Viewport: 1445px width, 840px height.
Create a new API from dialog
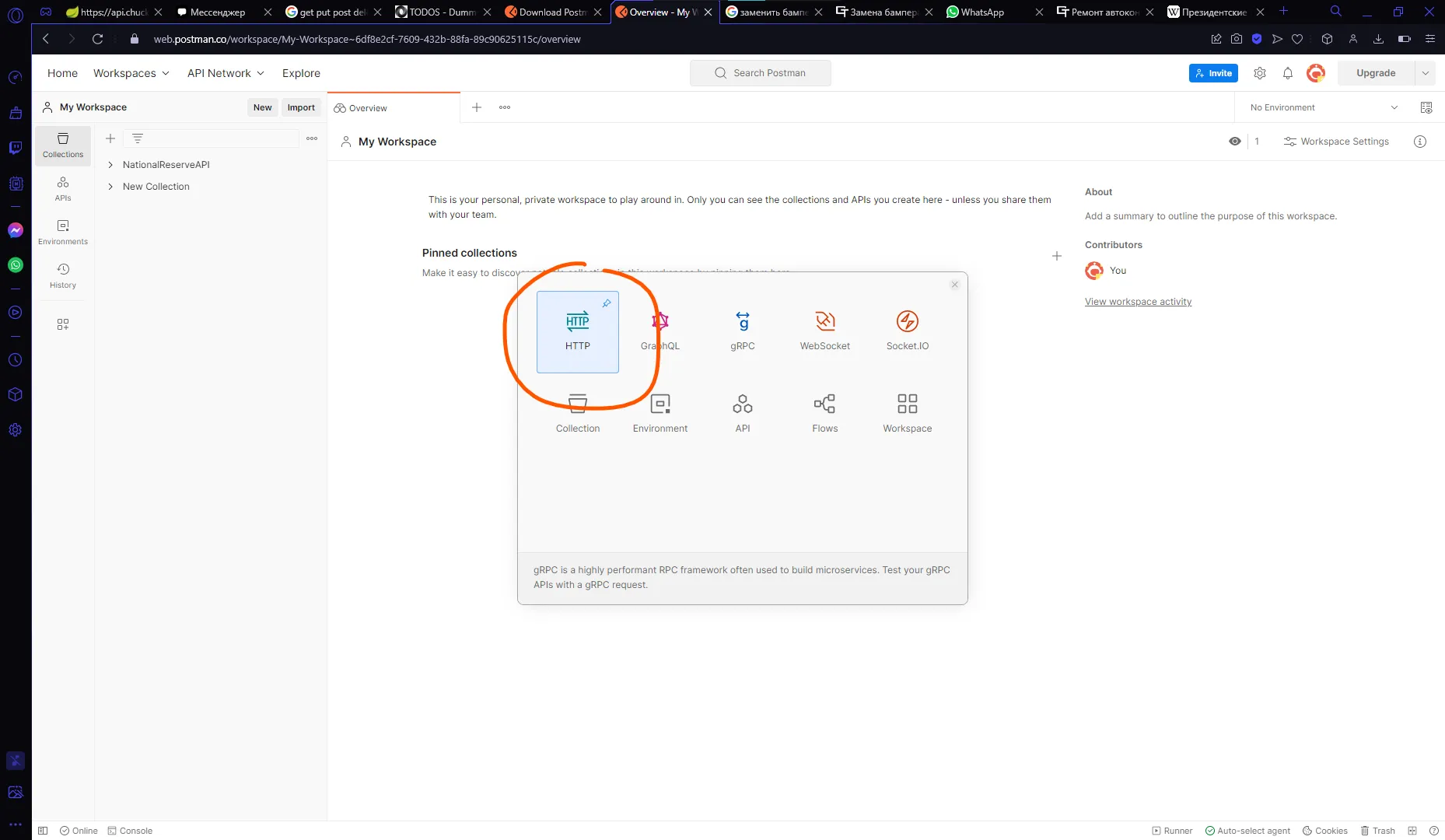pos(743,415)
